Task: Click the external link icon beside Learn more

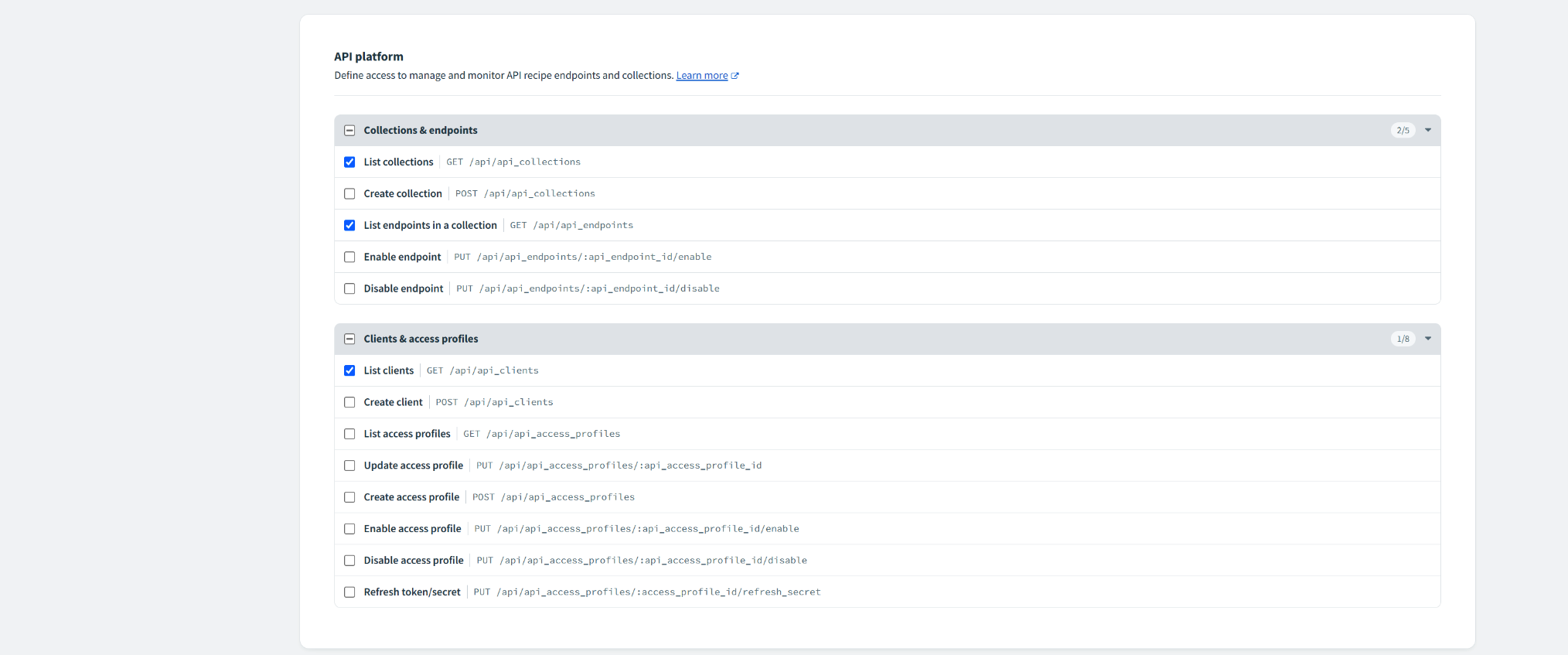Action: pyautogui.click(x=735, y=76)
